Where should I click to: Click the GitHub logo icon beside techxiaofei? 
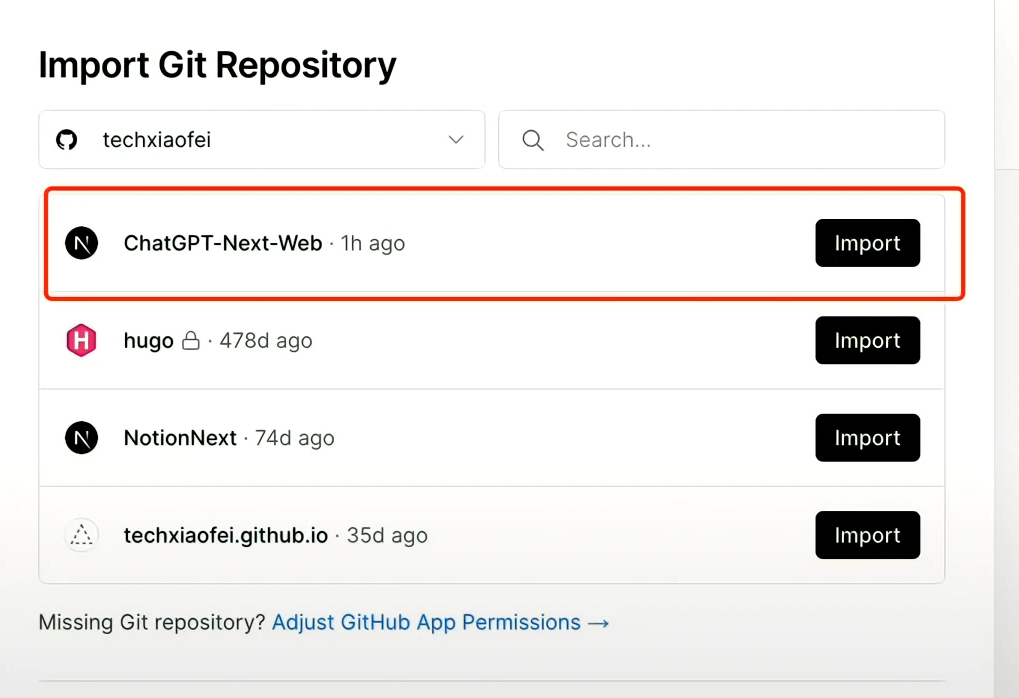pyautogui.click(x=66, y=140)
